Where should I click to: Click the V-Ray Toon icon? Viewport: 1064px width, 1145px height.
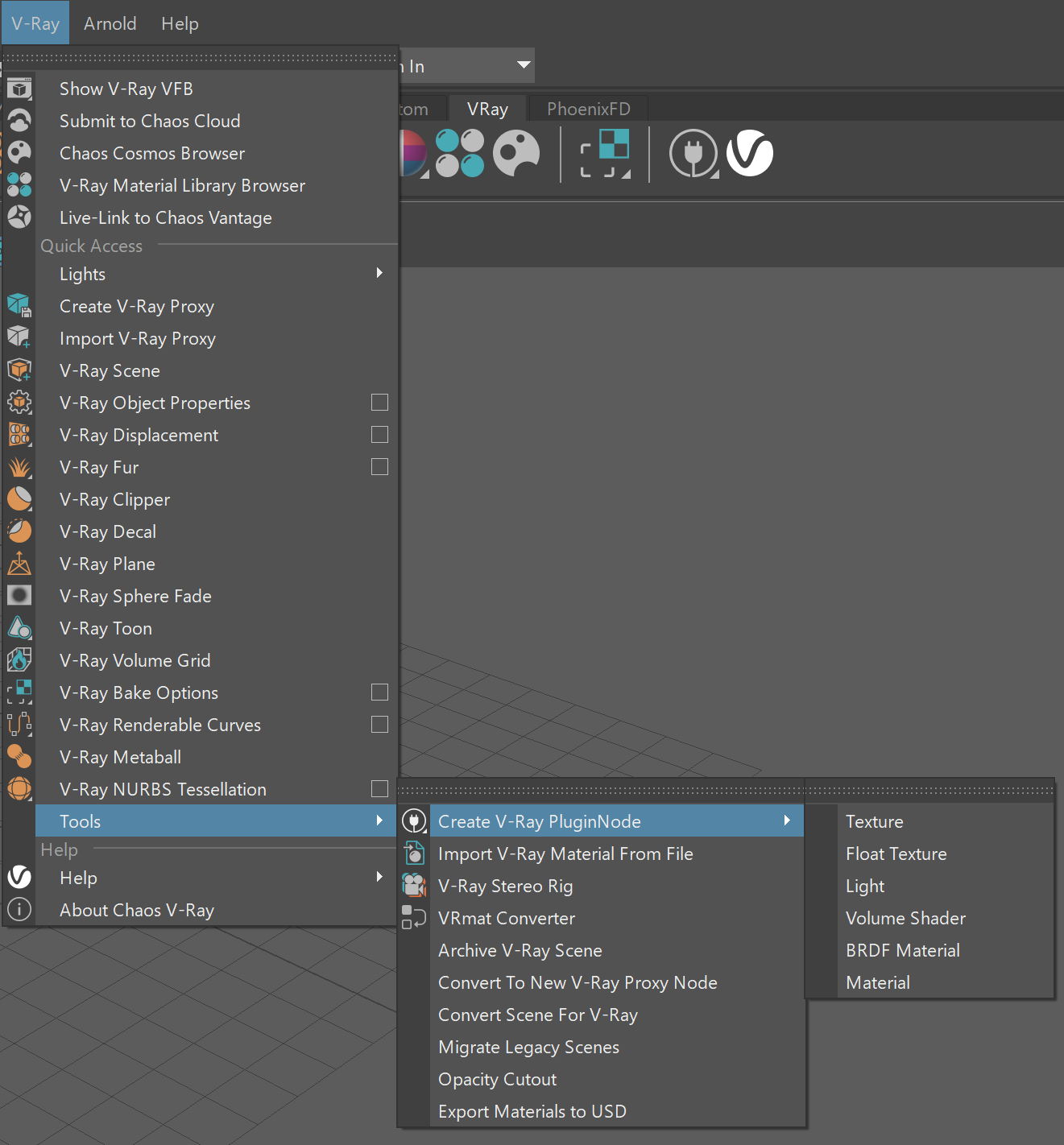click(x=19, y=628)
